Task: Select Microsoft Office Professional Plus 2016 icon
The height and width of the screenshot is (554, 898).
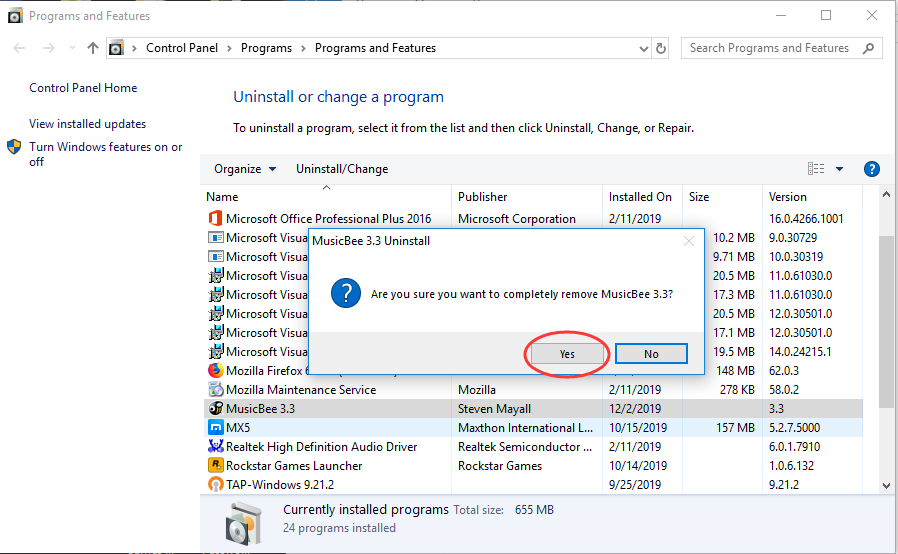Action: 215,218
